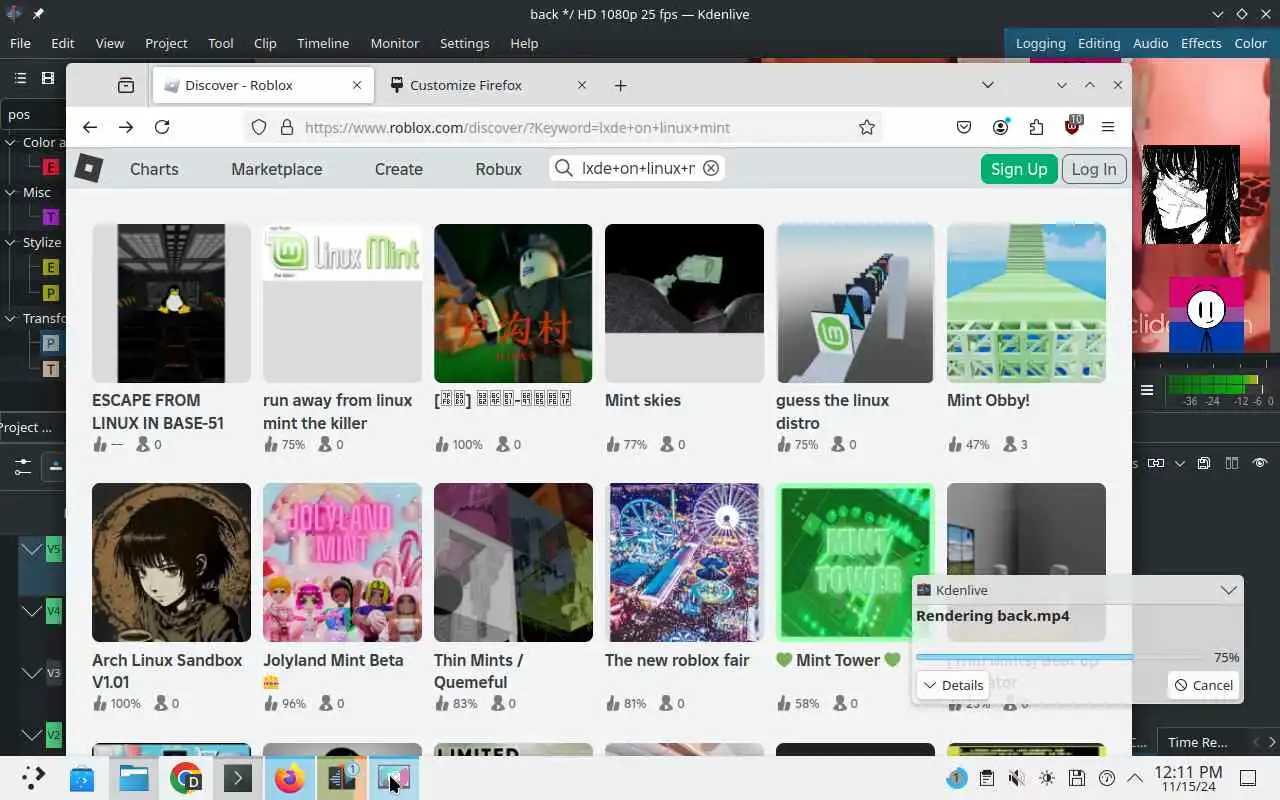Click the Roblox search input field

[x=636, y=168]
